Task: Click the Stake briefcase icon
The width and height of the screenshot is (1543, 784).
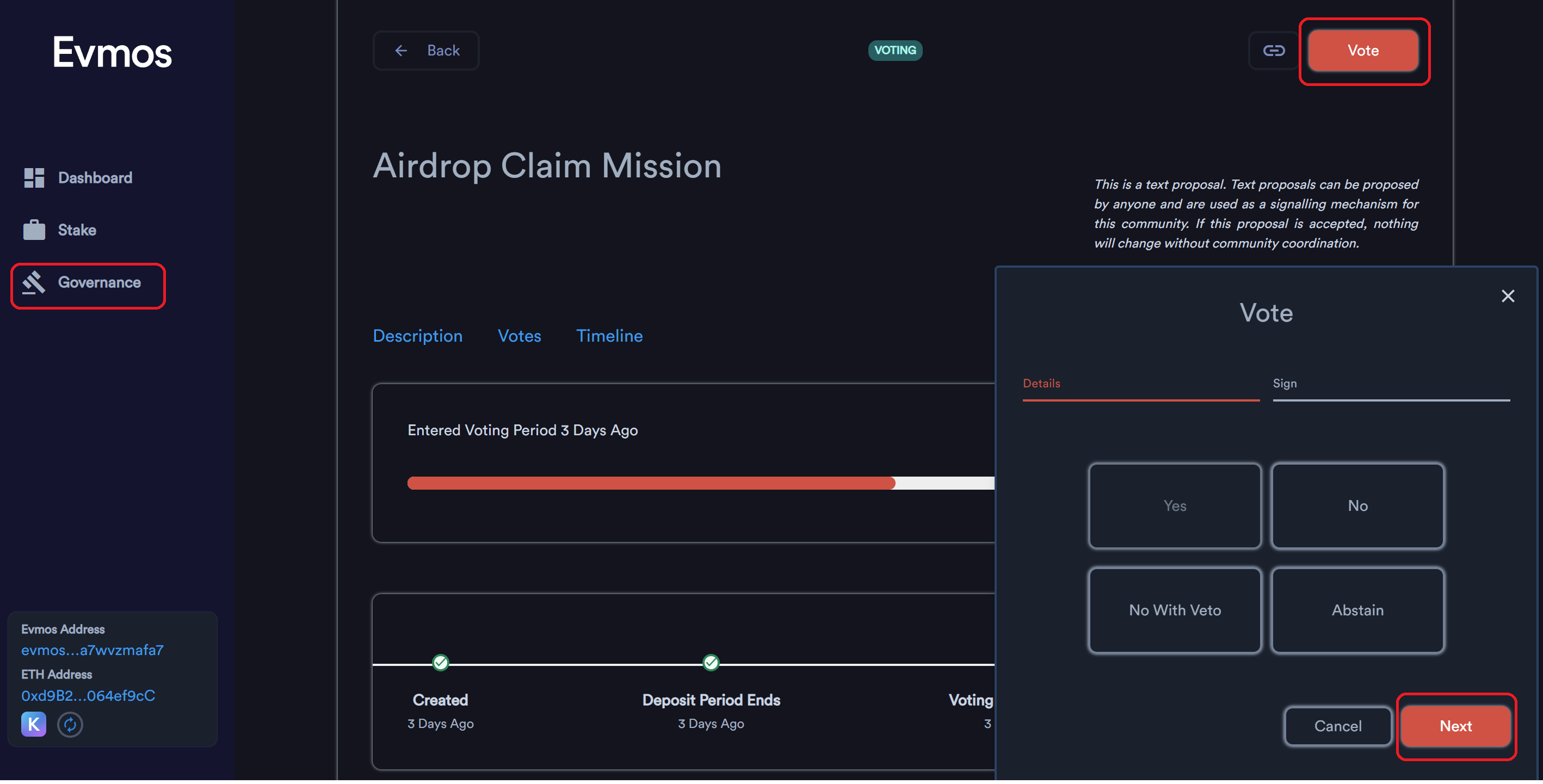Action: [34, 230]
